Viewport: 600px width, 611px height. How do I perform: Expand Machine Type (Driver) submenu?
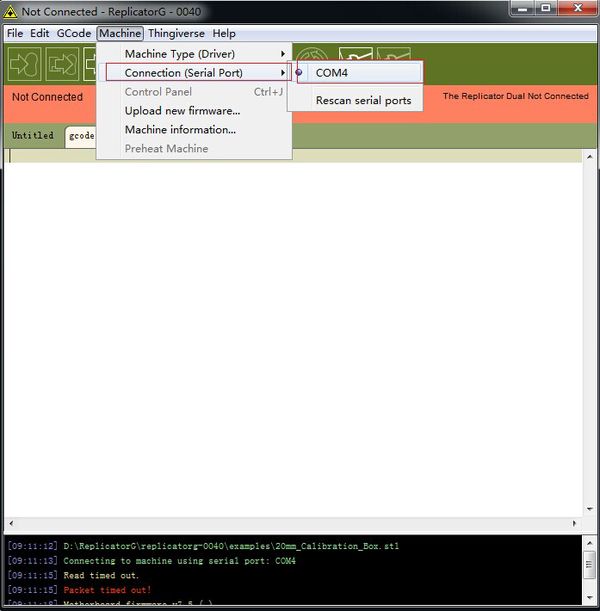(195, 54)
